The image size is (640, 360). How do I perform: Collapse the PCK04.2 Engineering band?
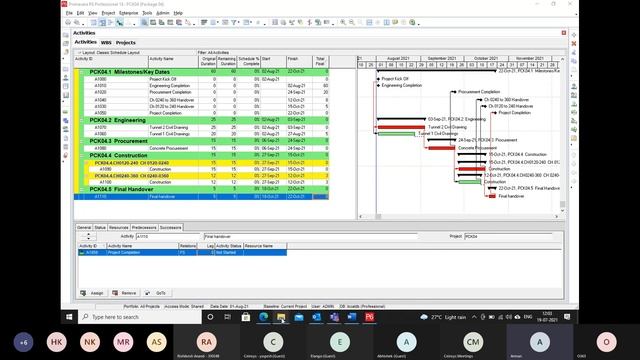82,120
